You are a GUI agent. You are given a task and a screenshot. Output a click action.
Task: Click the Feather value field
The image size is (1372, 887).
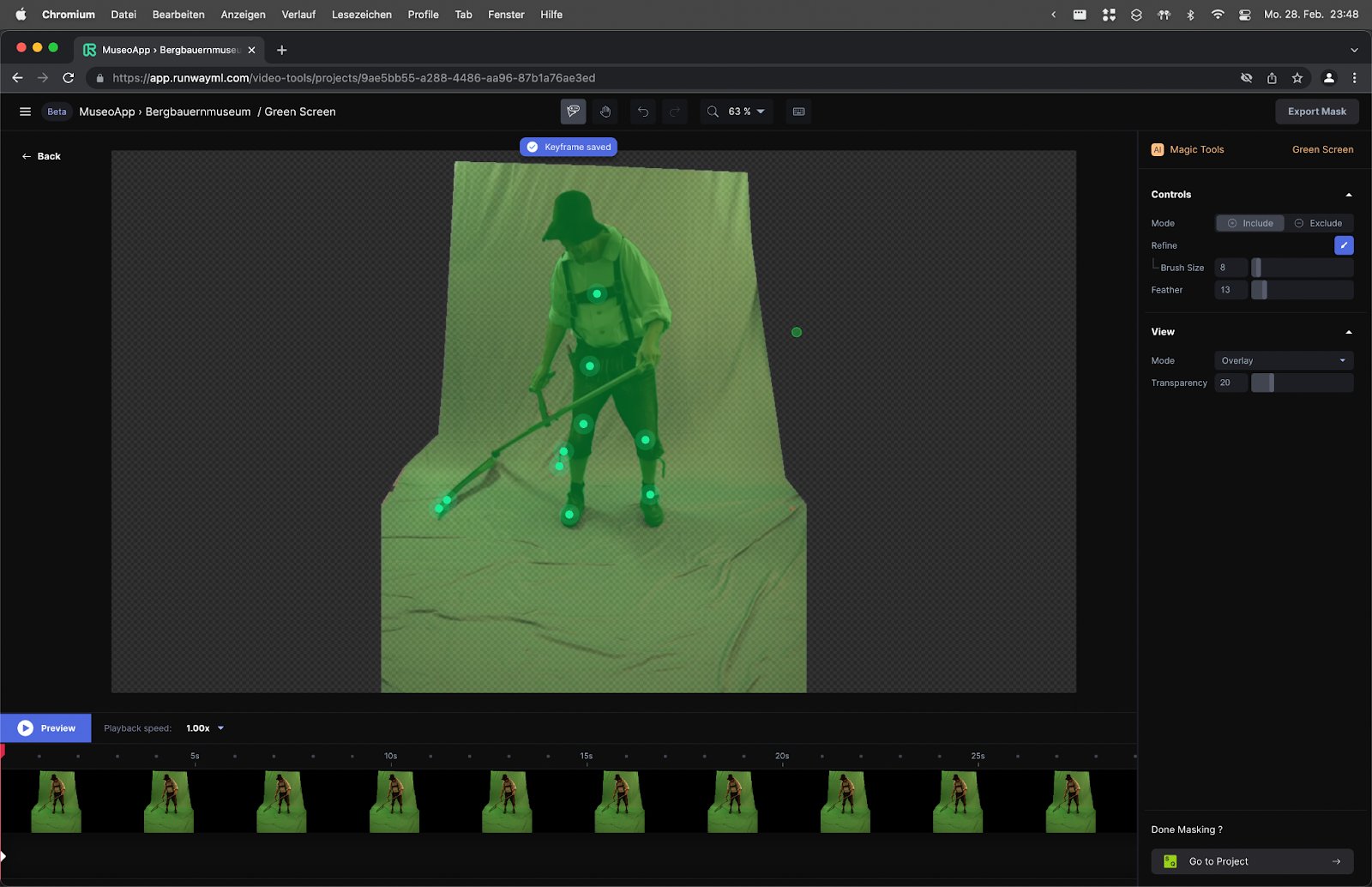coord(1231,290)
